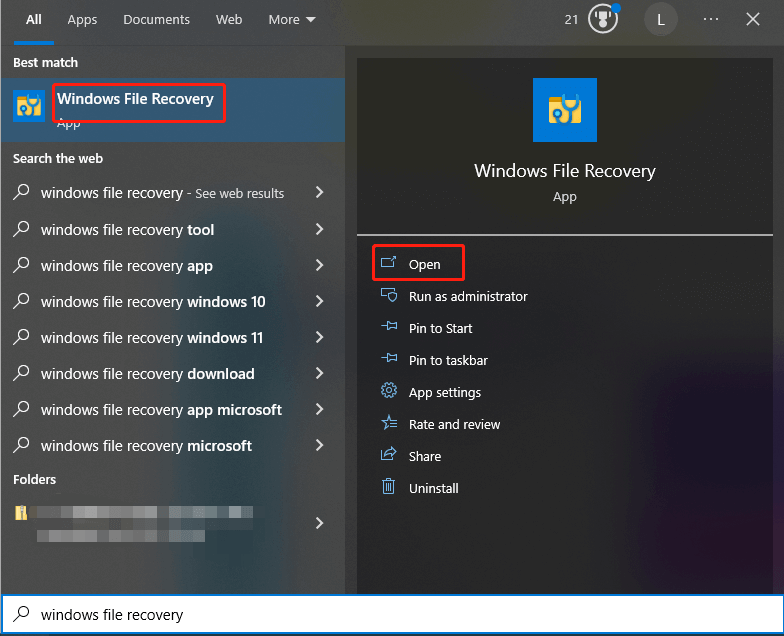Expand 'windows file recovery download' chevron
This screenshot has width=784, height=636.
pyautogui.click(x=320, y=373)
